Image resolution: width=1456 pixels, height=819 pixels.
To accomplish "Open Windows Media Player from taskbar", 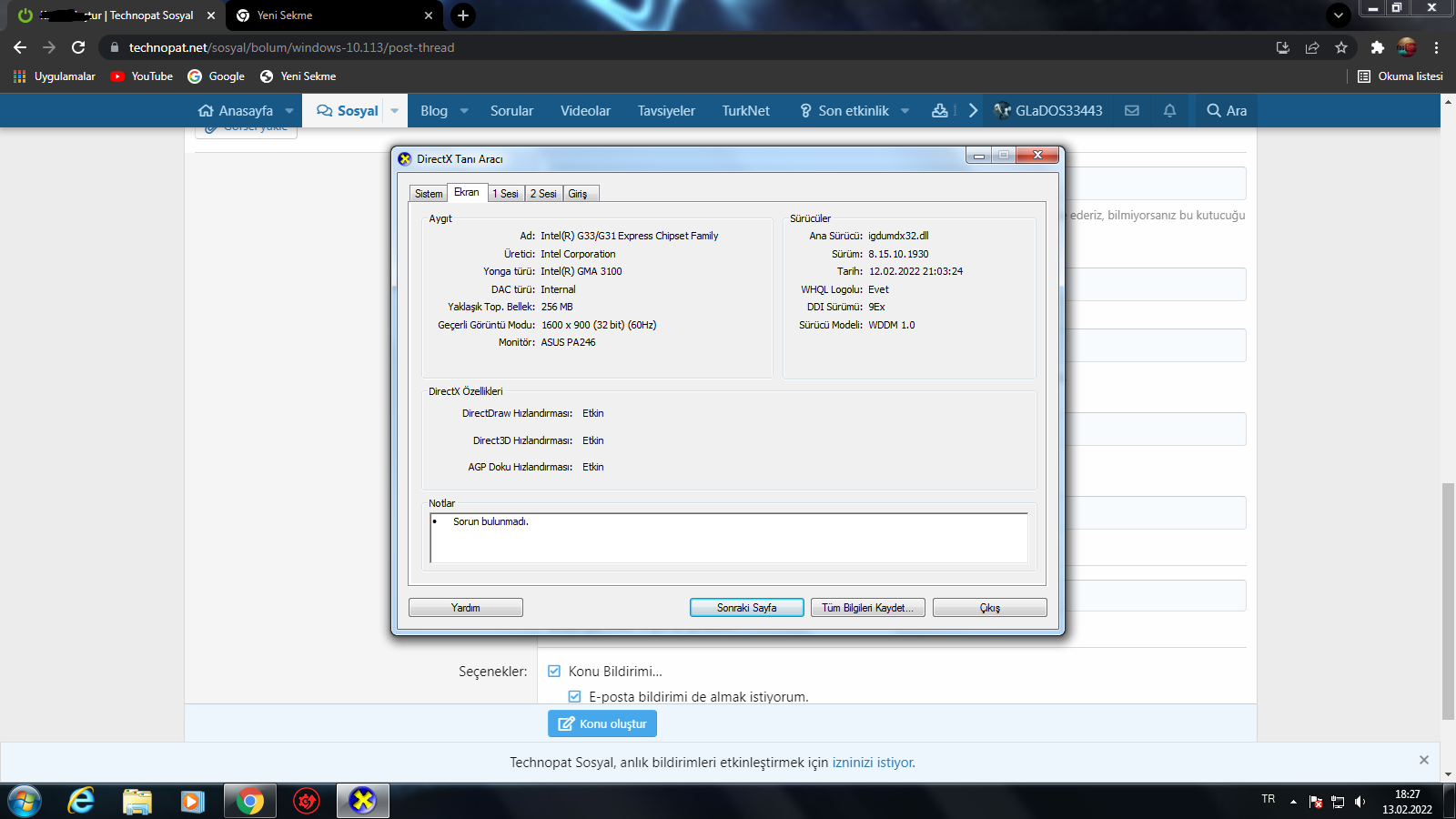I will point(192,801).
